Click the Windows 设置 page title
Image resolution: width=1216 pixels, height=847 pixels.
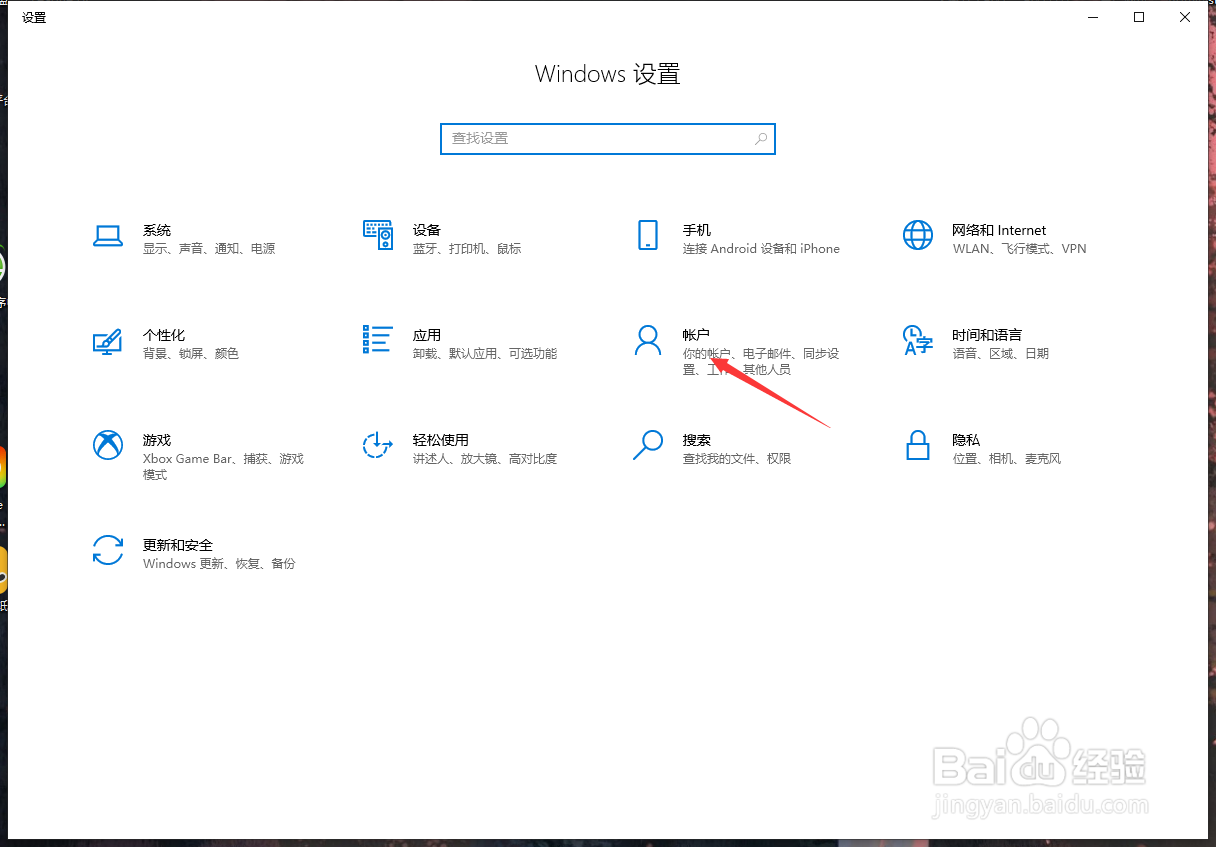(x=608, y=74)
